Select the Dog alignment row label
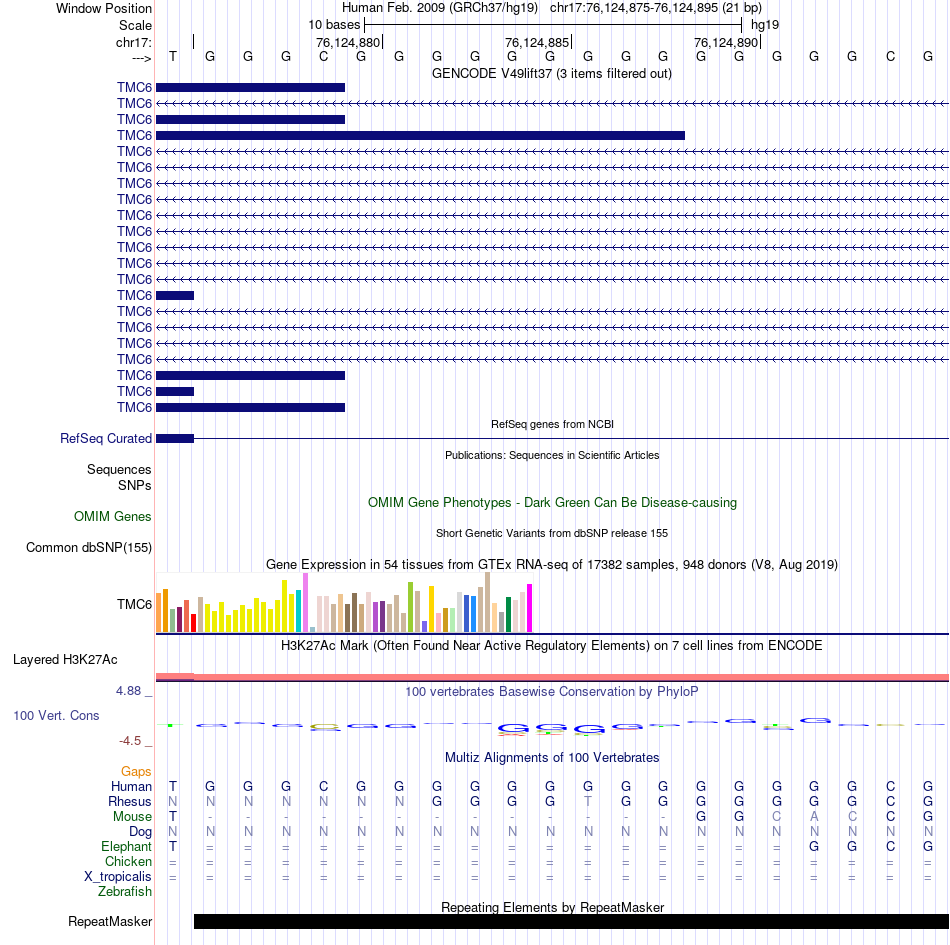This screenshot has height=945, width=950. click(x=140, y=832)
